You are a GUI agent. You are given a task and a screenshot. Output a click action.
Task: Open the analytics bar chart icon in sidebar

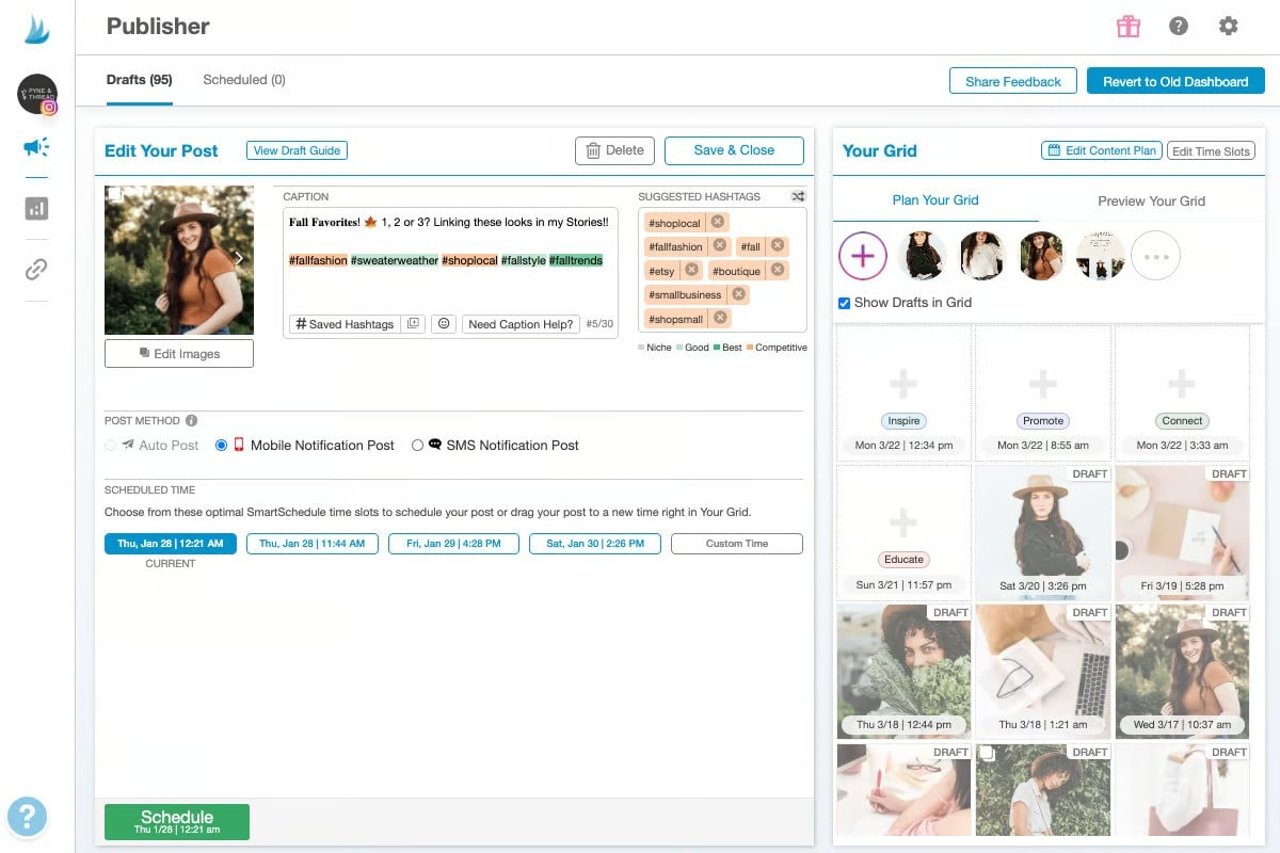pyautogui.click(x=36, y=209)
